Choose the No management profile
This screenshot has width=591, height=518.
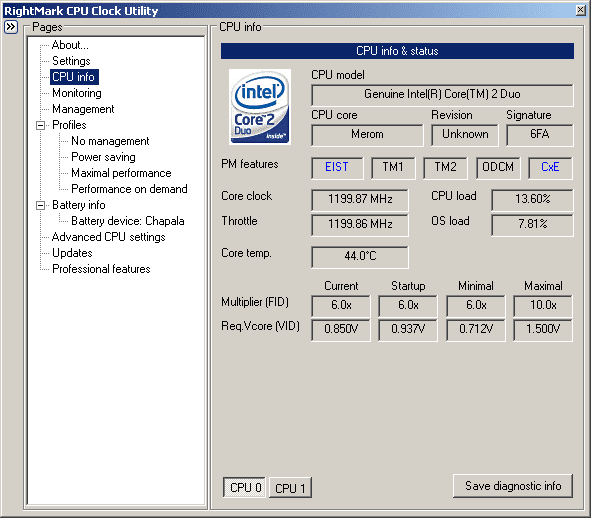[x=110, y=141]
